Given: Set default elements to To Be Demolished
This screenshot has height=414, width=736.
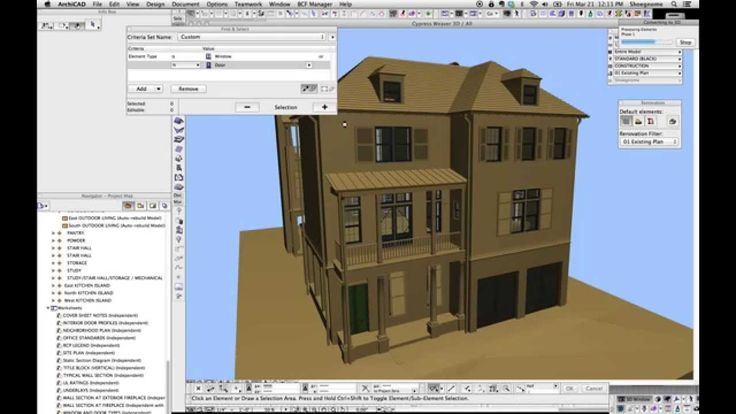Looking at the screenshot, I should [x=638, y=121].
